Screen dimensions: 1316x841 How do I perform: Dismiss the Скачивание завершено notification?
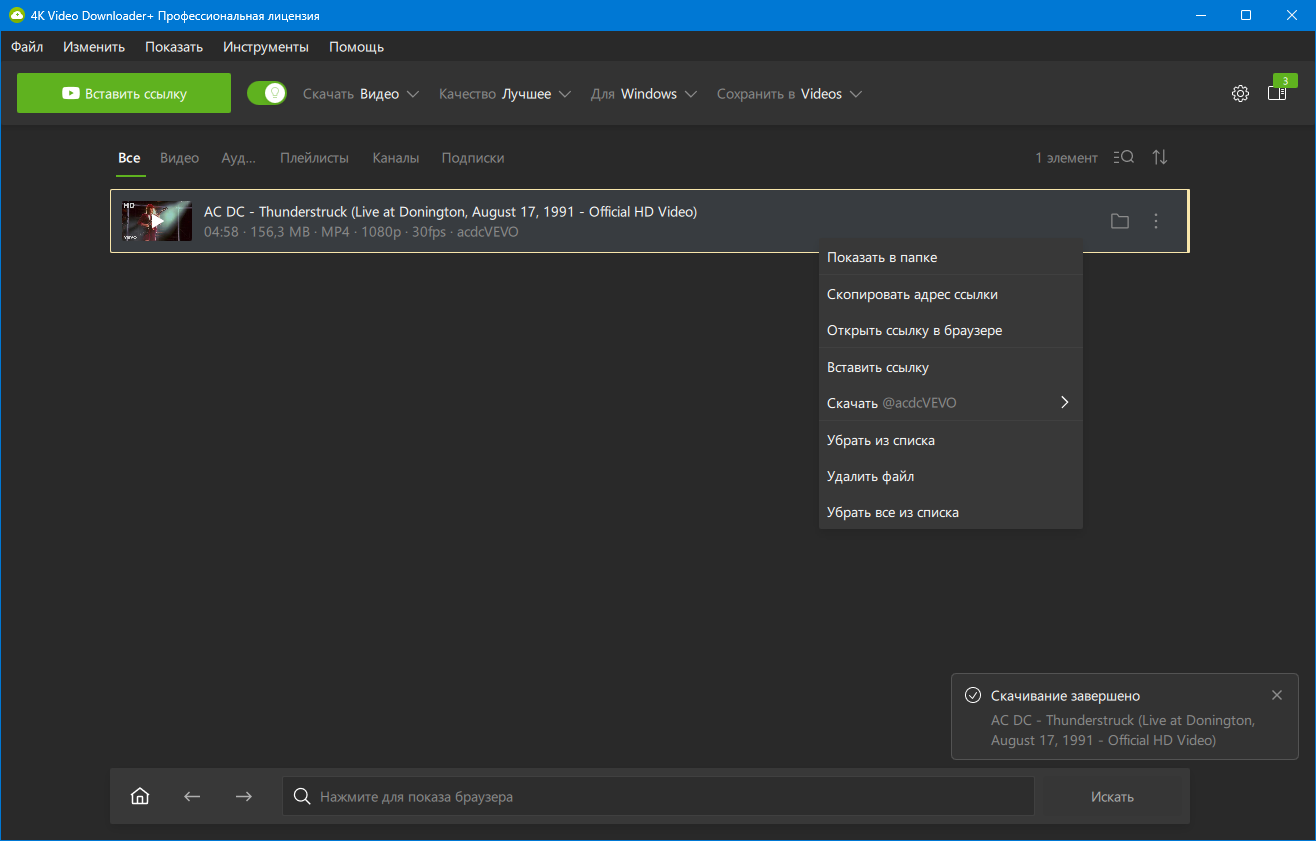pos(1276,695)
